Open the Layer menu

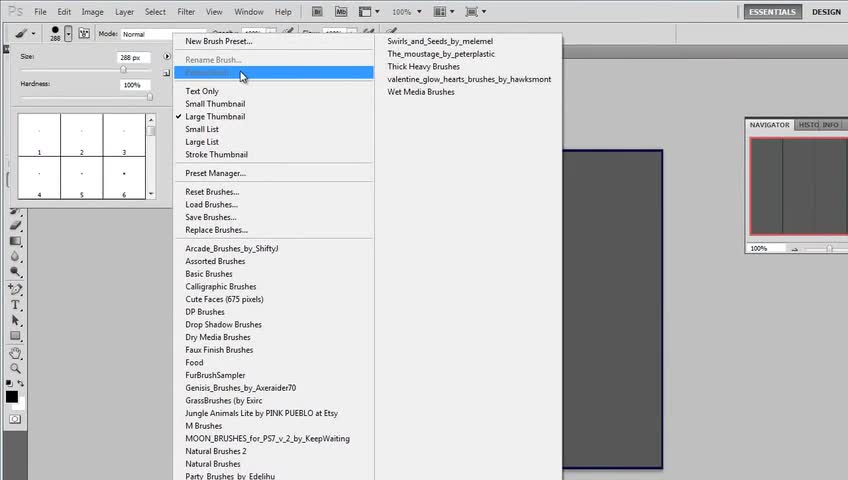[124, 11]
